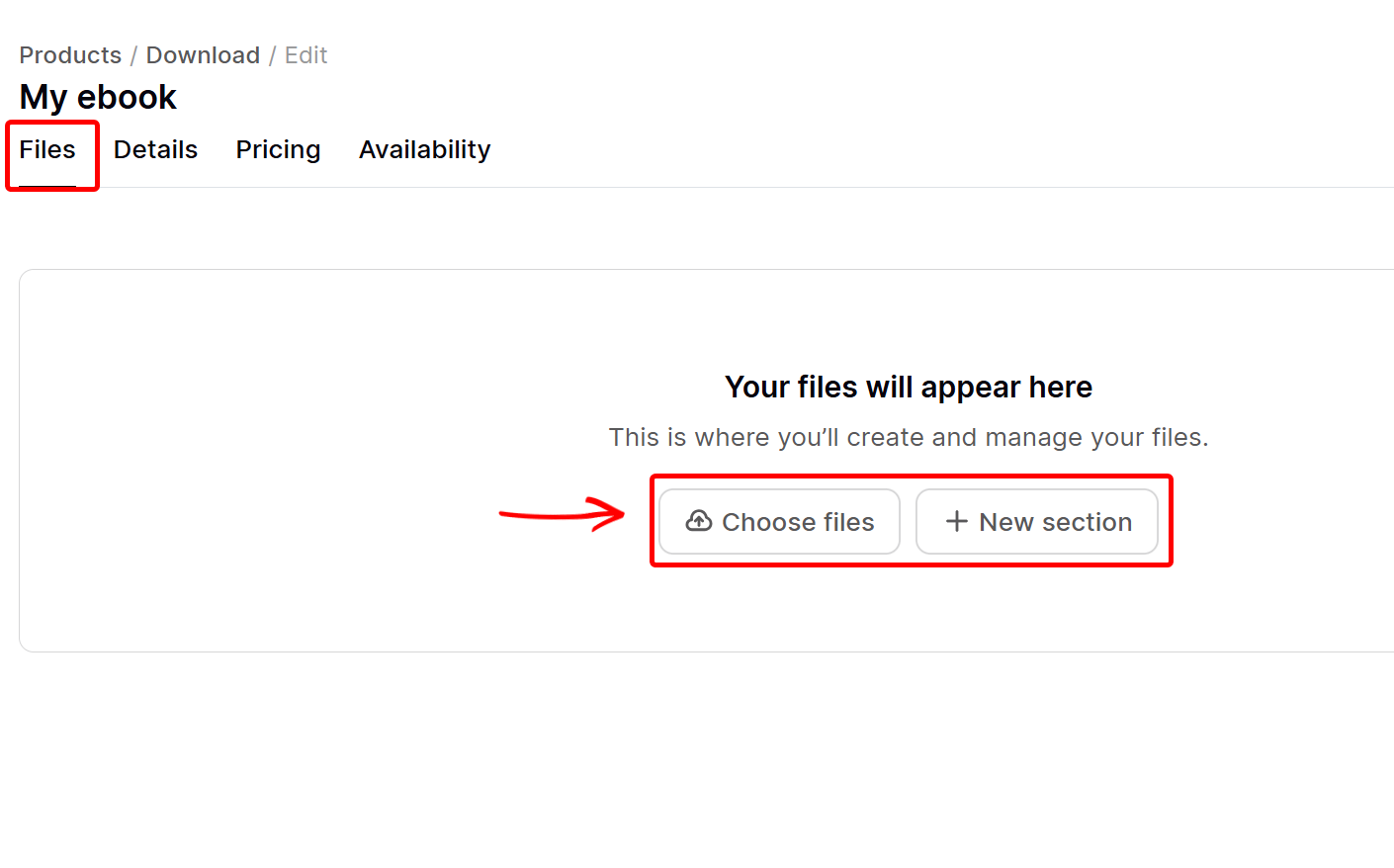Click the Edit breadcrumb item
Viewport: 1394px width, 868px height.
305,55
